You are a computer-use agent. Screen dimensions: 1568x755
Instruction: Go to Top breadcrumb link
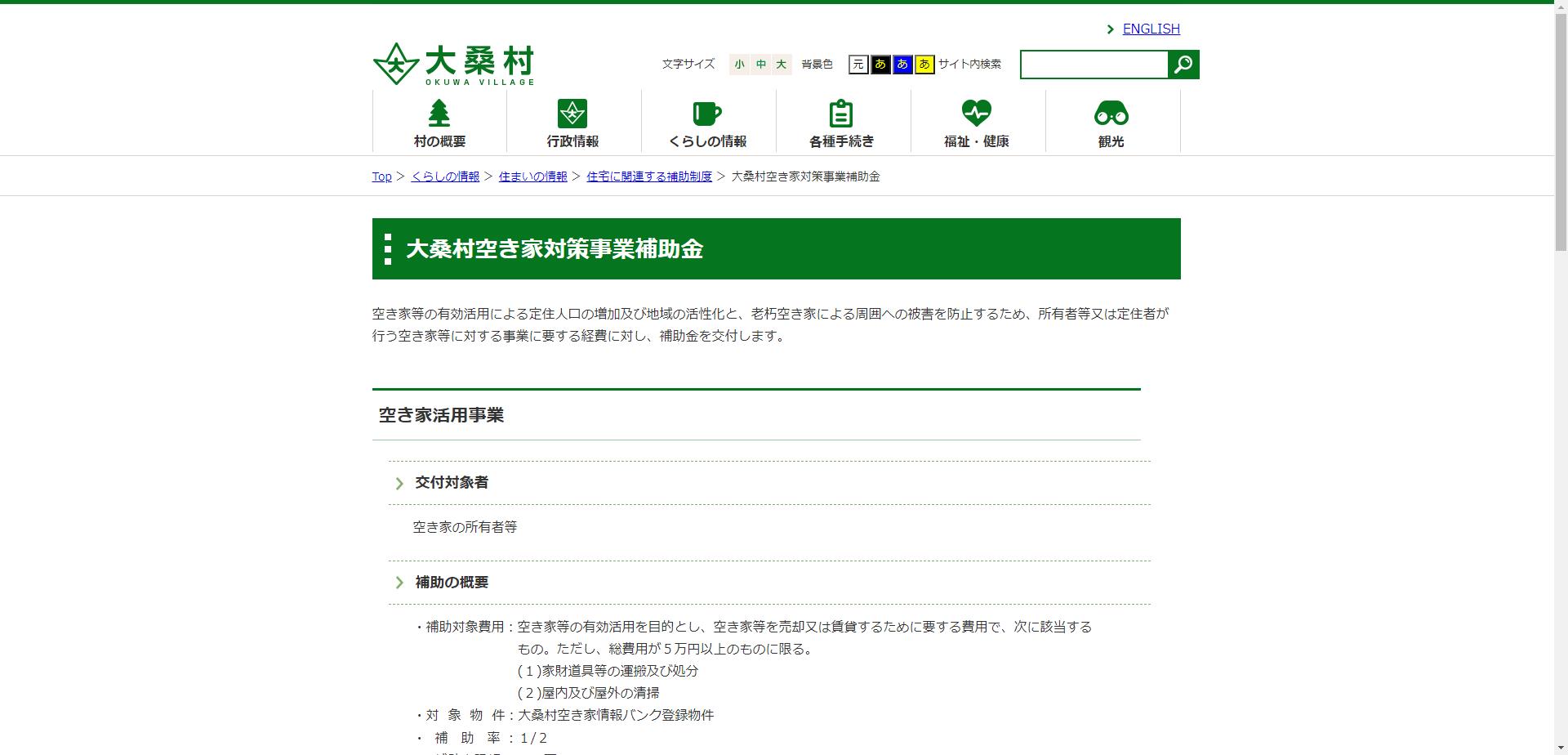coord(381,176)
